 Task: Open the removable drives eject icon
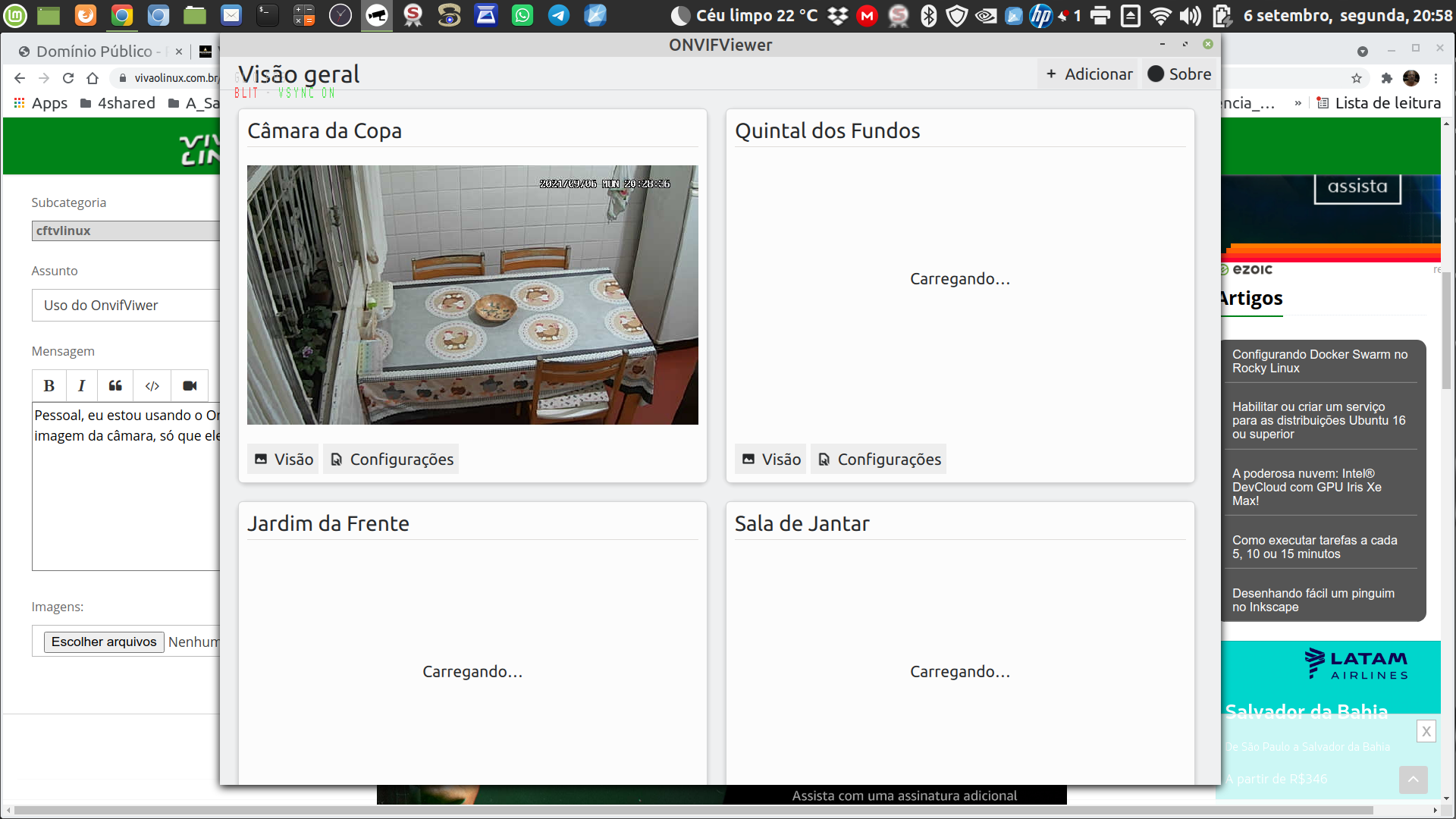coord(1130,15)
